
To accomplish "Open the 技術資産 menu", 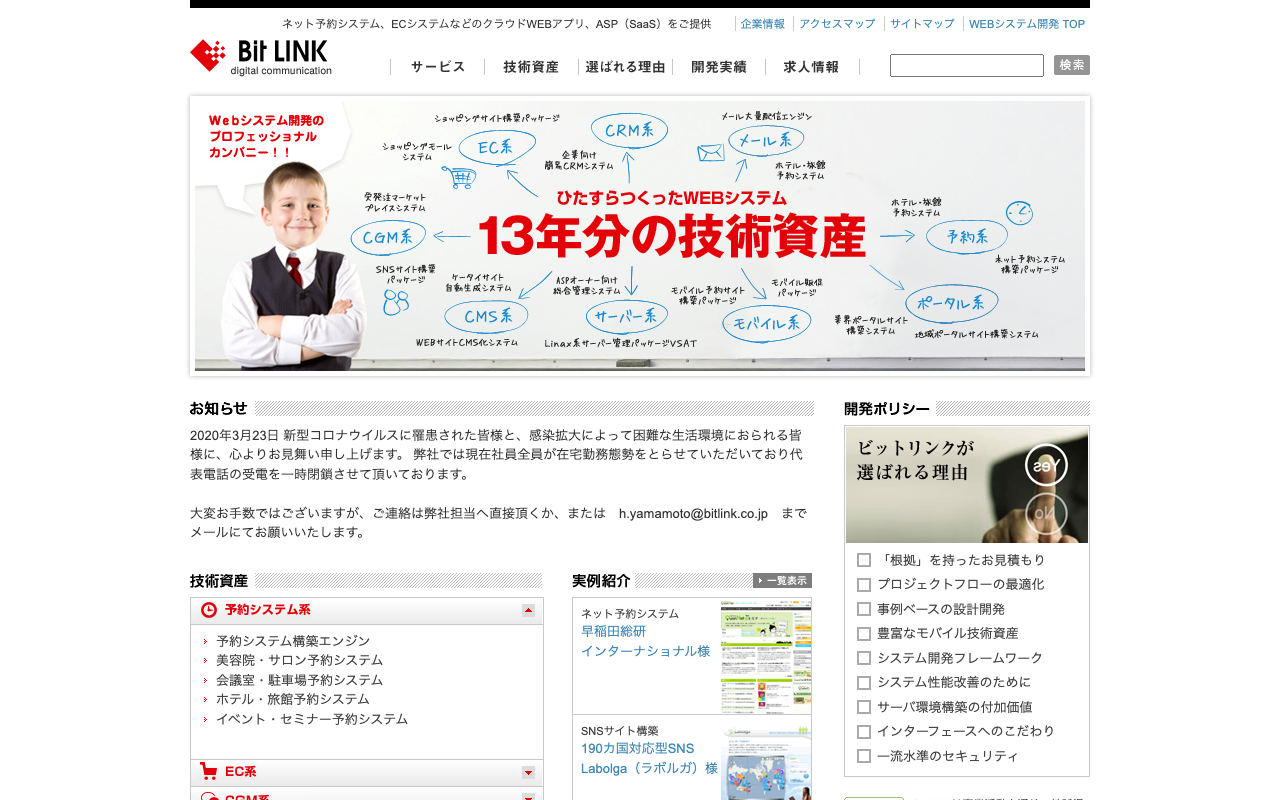I will (x=531, y=67).
